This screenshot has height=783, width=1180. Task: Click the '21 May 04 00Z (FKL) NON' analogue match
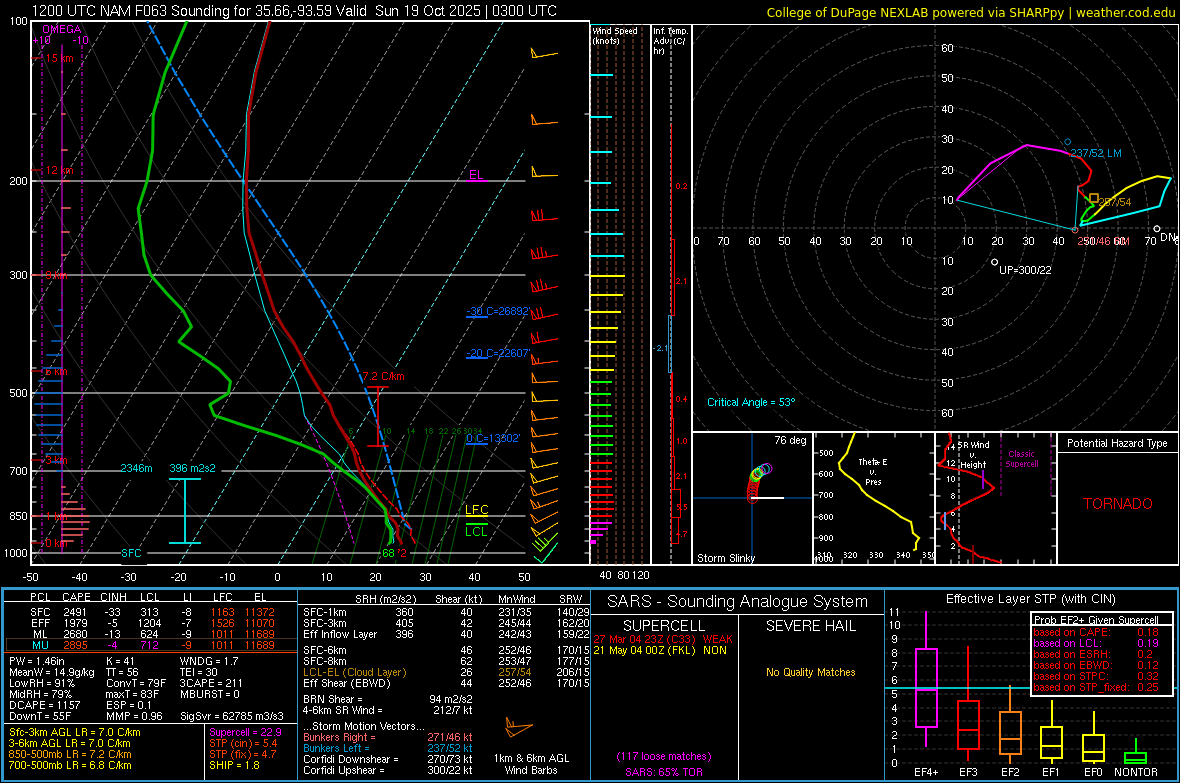point(661,650)
